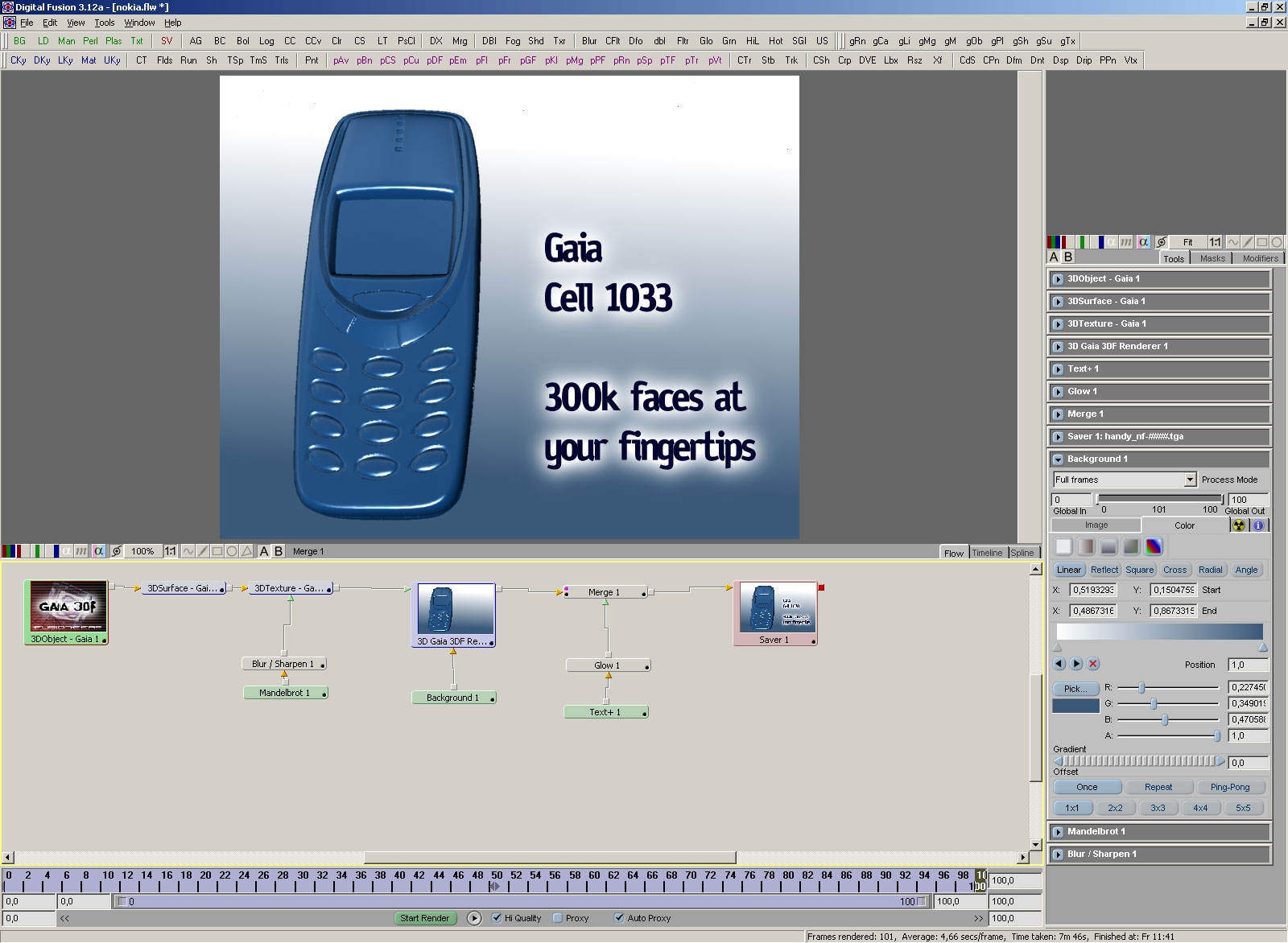Screen dimensions: 1288x943
Task: Add a Resize tool via Rsz
Action: 914,60
